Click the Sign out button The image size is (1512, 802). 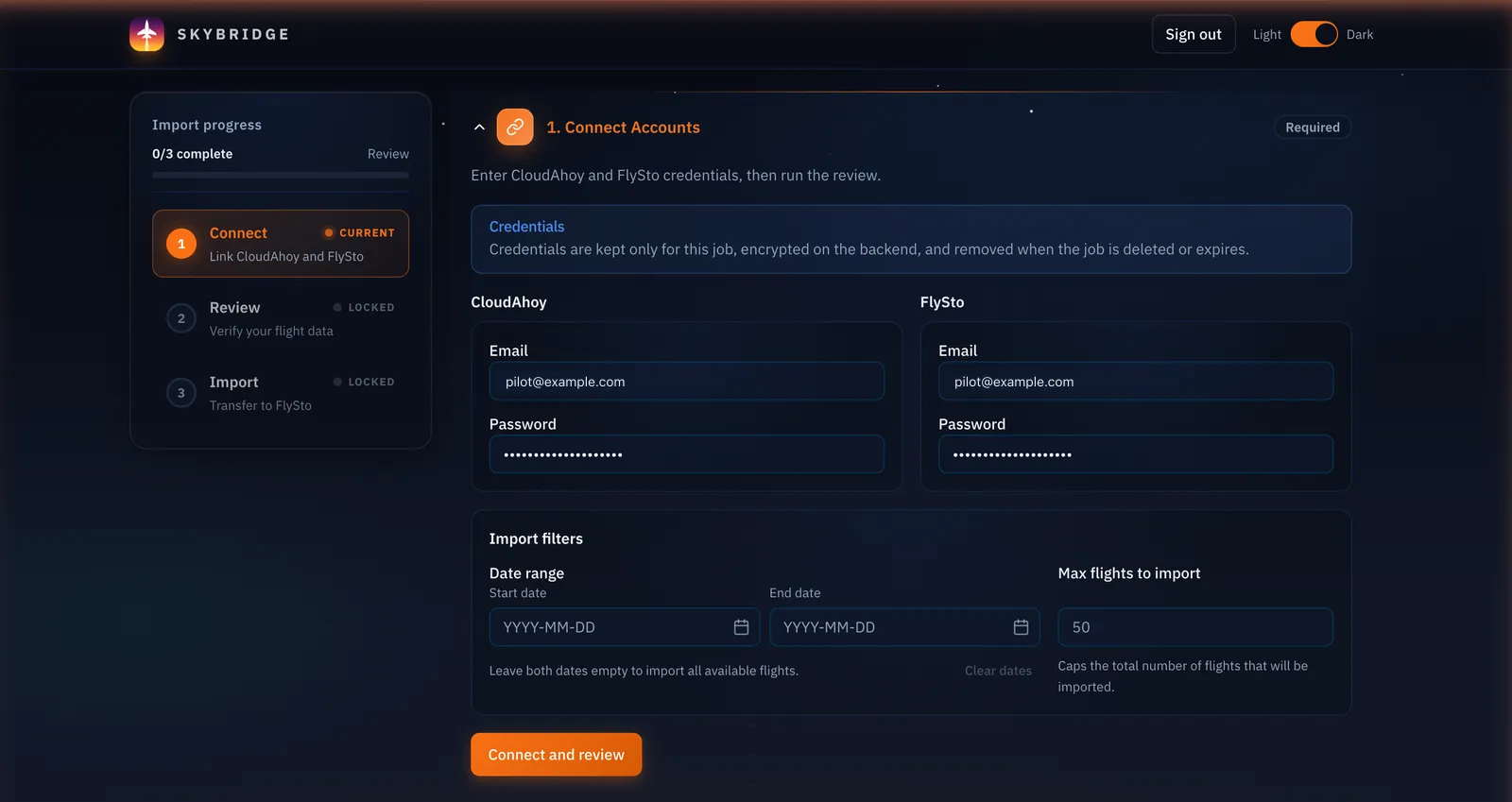click(1194, 34)
